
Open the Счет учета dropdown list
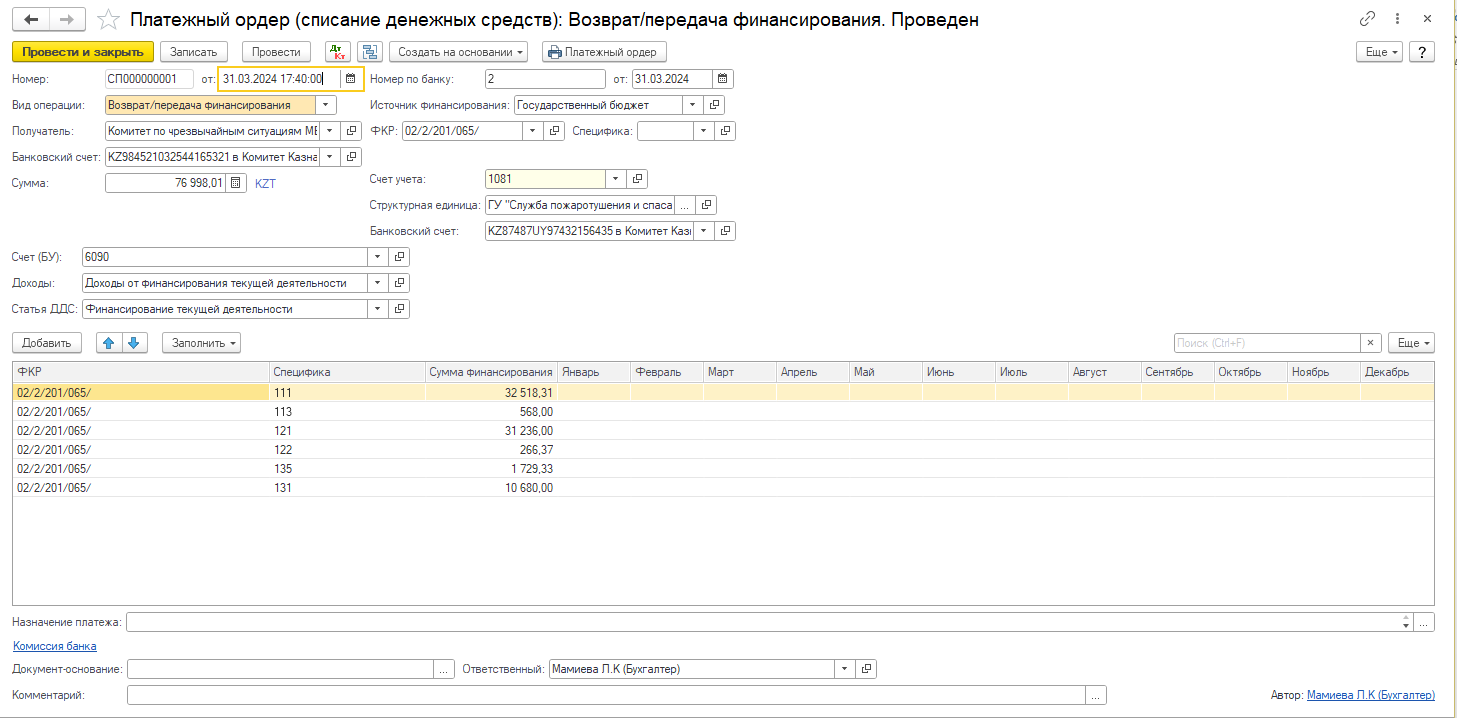point(616,179)
